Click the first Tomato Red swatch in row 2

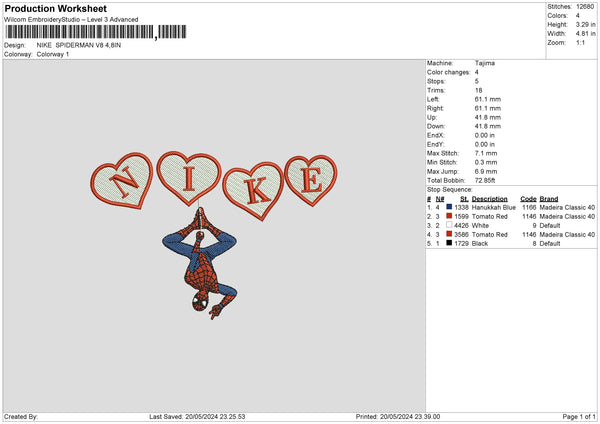[449, 216]
